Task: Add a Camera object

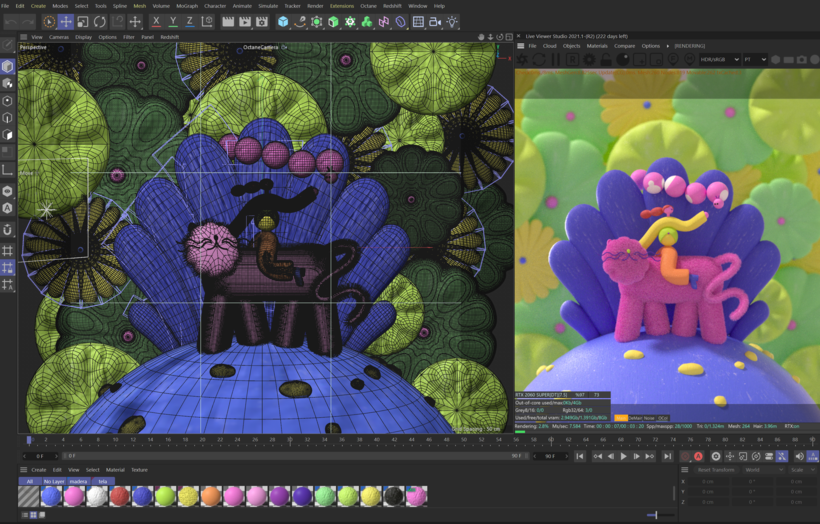Action: click(x=435, y=22)
